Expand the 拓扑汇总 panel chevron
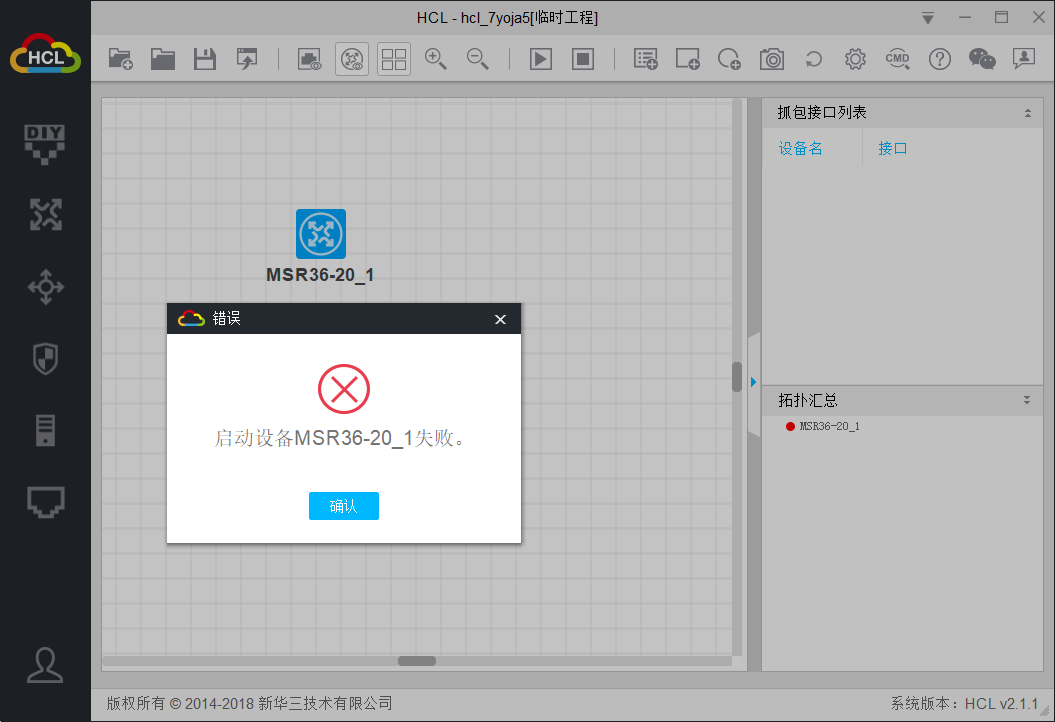The image size is (1055, 722). click(x=1027, y=400)
